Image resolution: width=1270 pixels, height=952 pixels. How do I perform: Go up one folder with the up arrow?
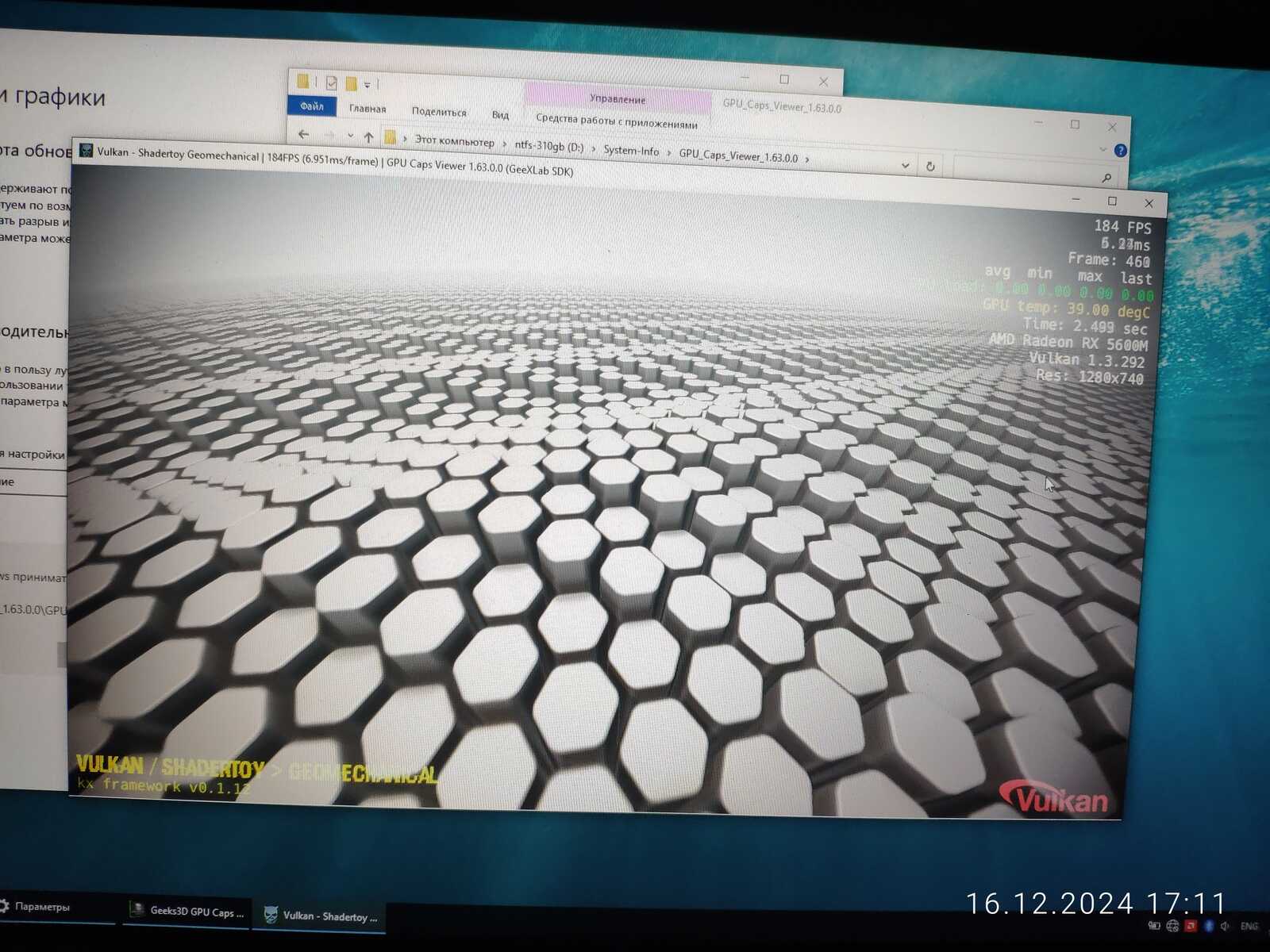(x=368, y=137)
